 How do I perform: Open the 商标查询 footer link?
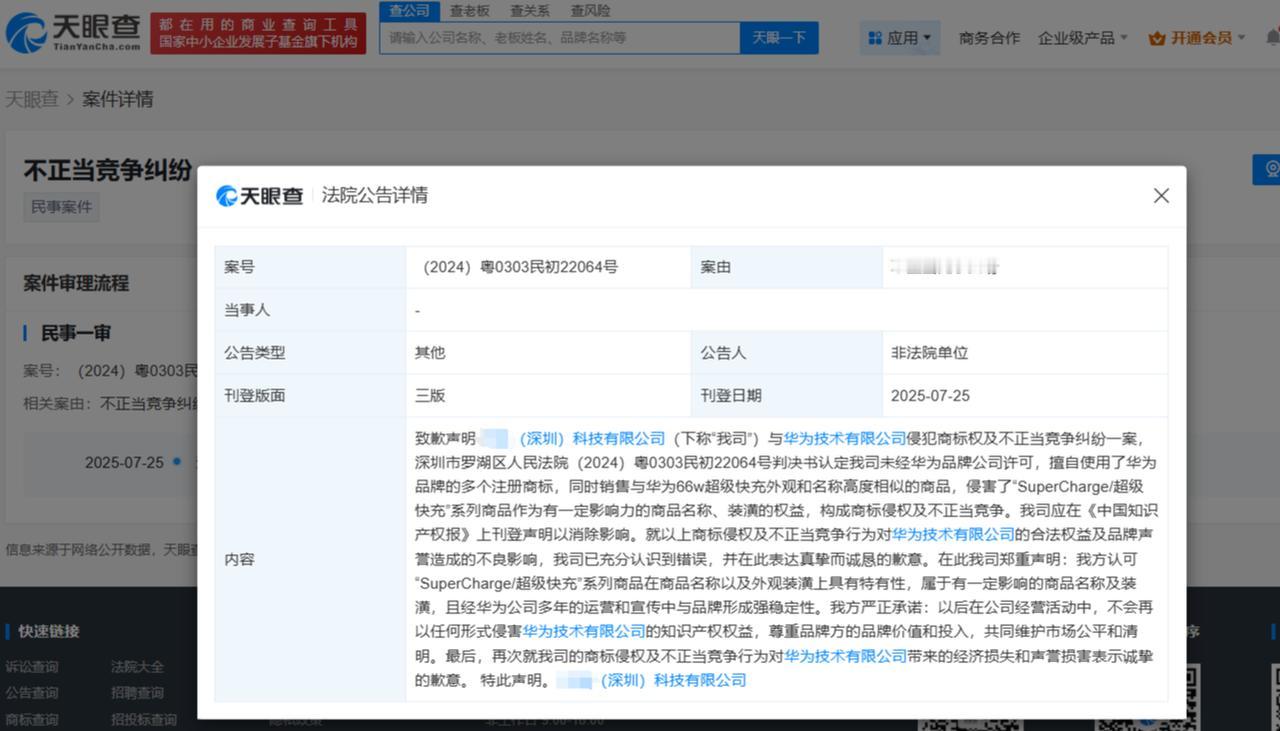click(32, 719)
